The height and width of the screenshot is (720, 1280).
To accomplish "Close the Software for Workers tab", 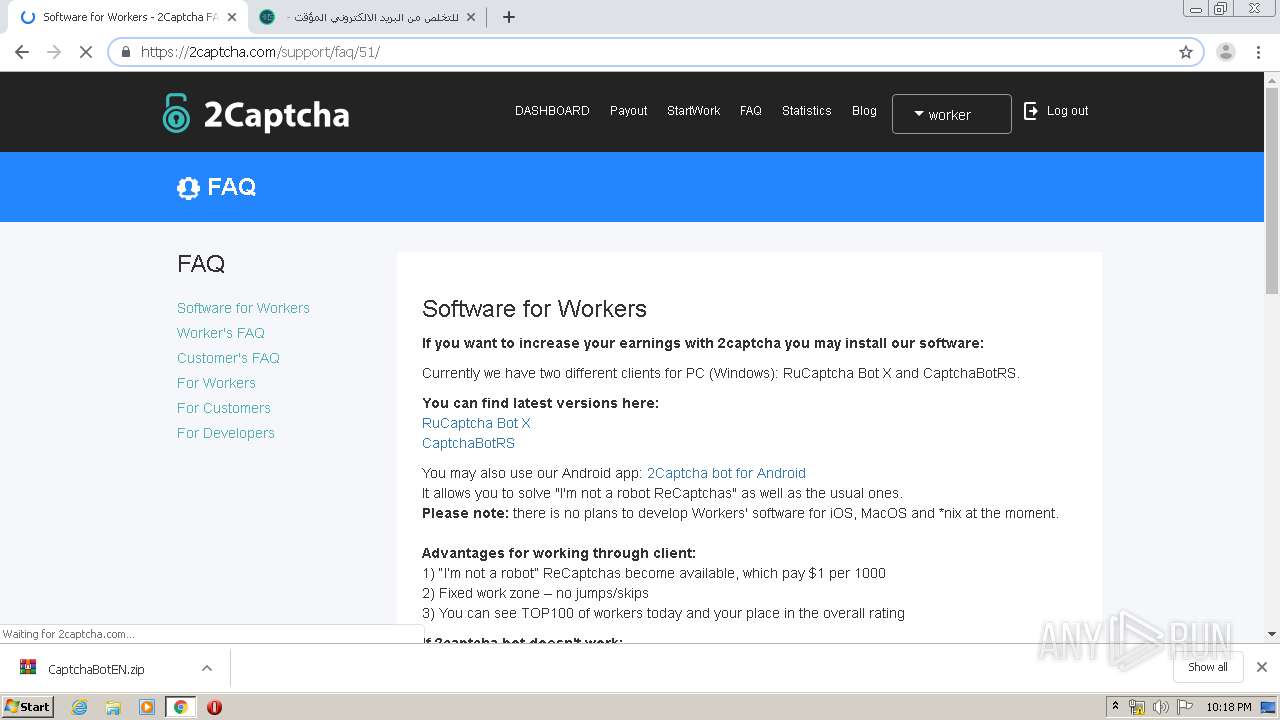I will pyautogui.click(x=232, y=17).
